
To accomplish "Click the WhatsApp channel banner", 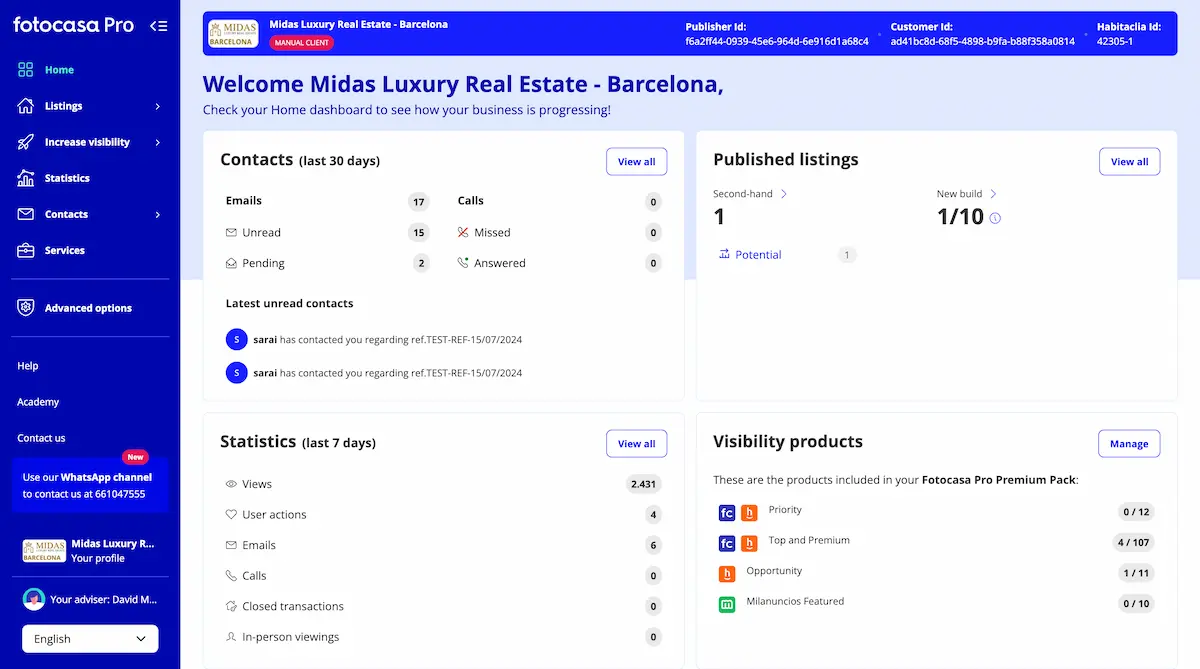I will 90,486.
